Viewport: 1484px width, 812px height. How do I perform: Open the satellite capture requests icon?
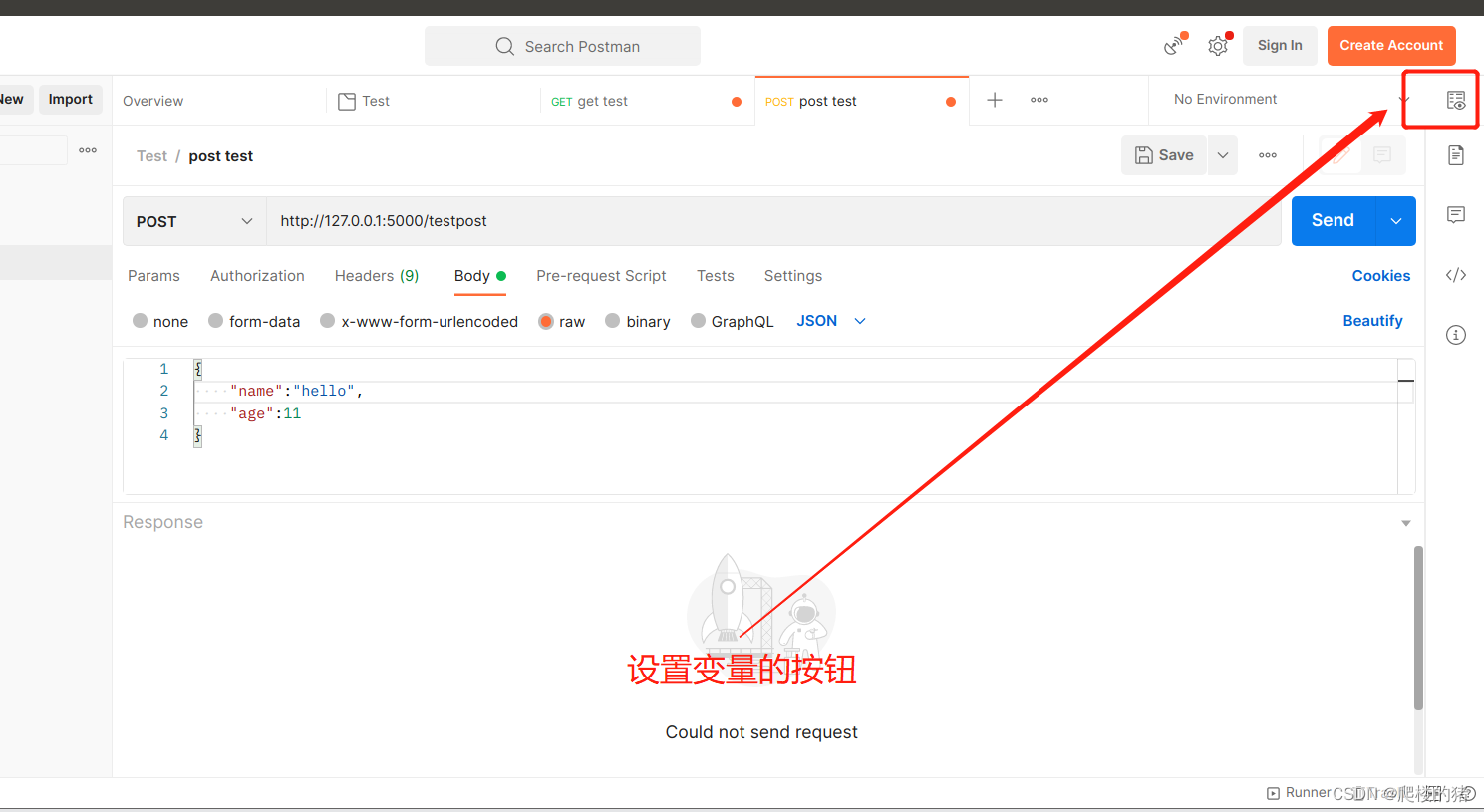1175,45
